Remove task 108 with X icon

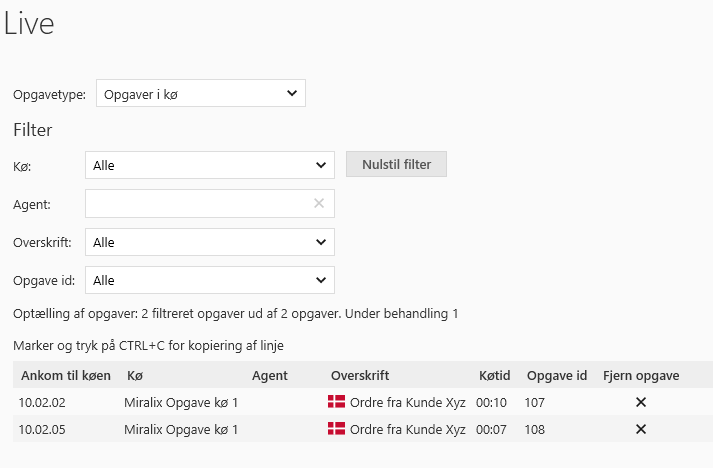tap(641, 429)
